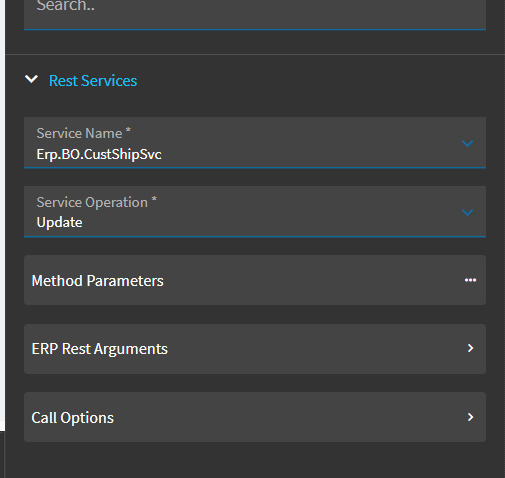Click the required asterisk beside Service Name
Viewport: 505px width, 478px height.
tap(128, 130)
